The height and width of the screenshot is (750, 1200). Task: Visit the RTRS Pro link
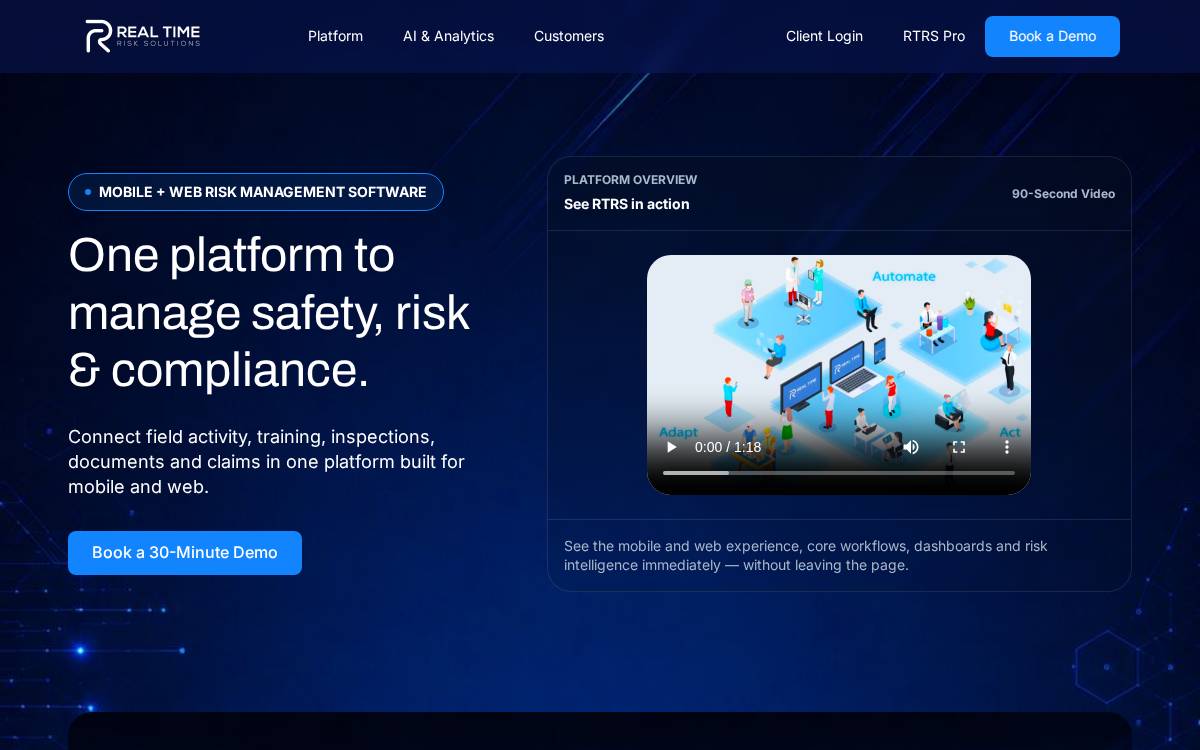pyautogui.click(x=934, y=36)
